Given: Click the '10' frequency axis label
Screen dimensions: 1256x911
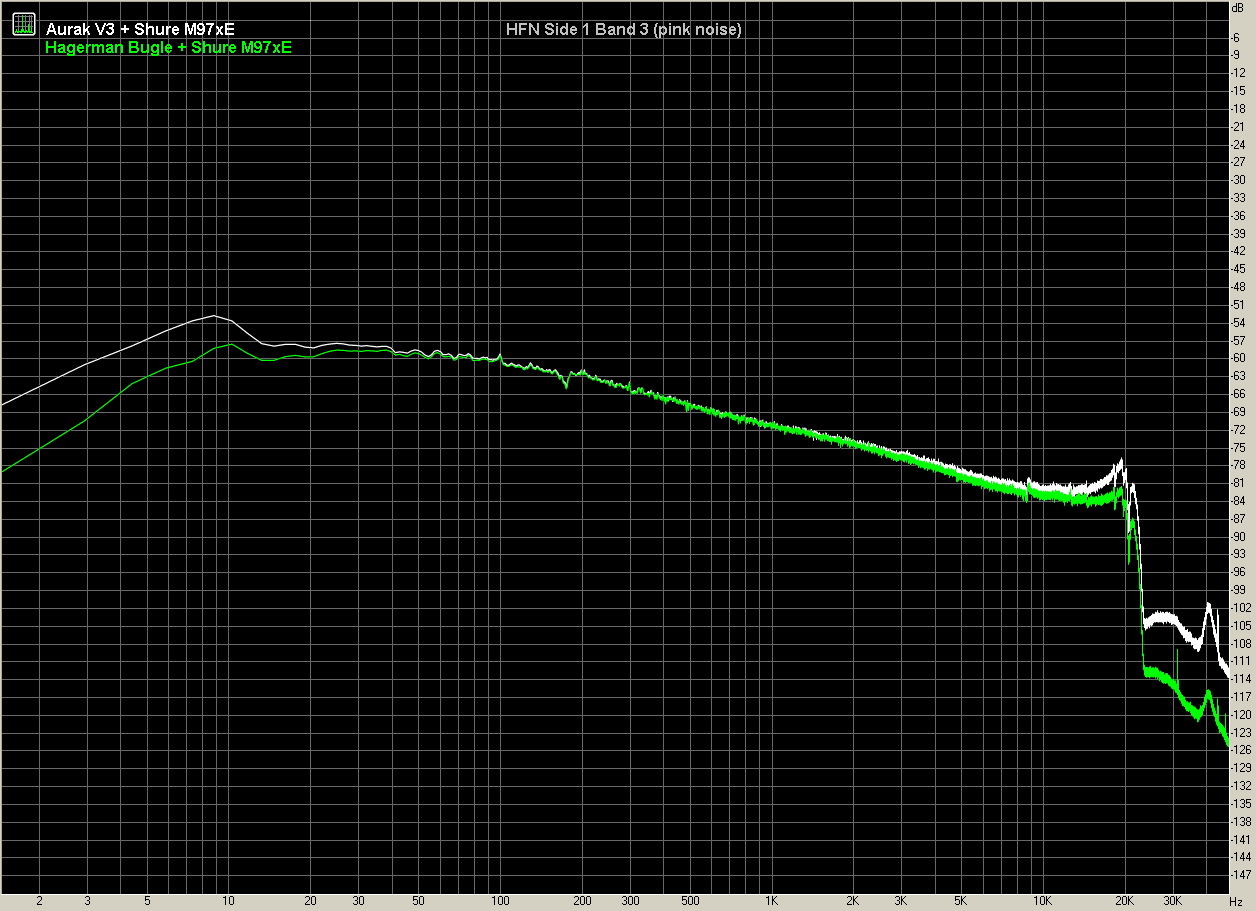Looking at the screenshot, I should point(229,900).
